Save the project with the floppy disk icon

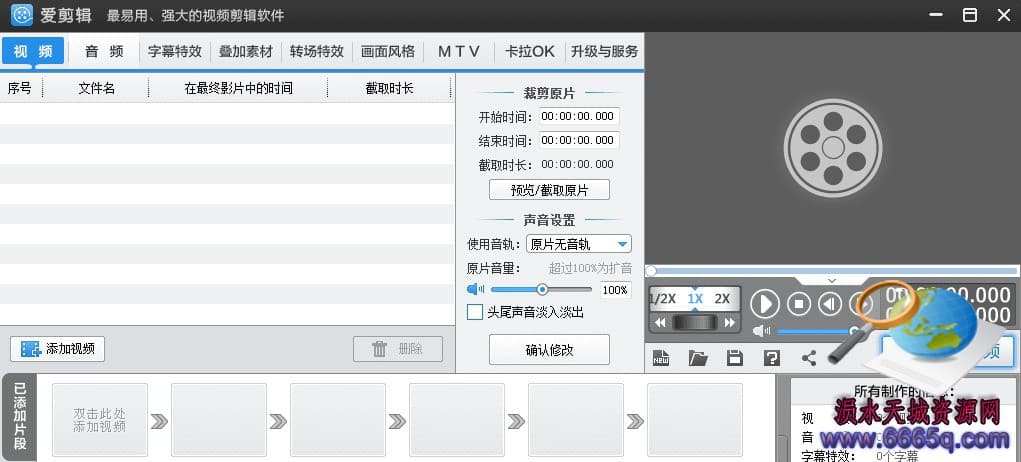point(734,357)
